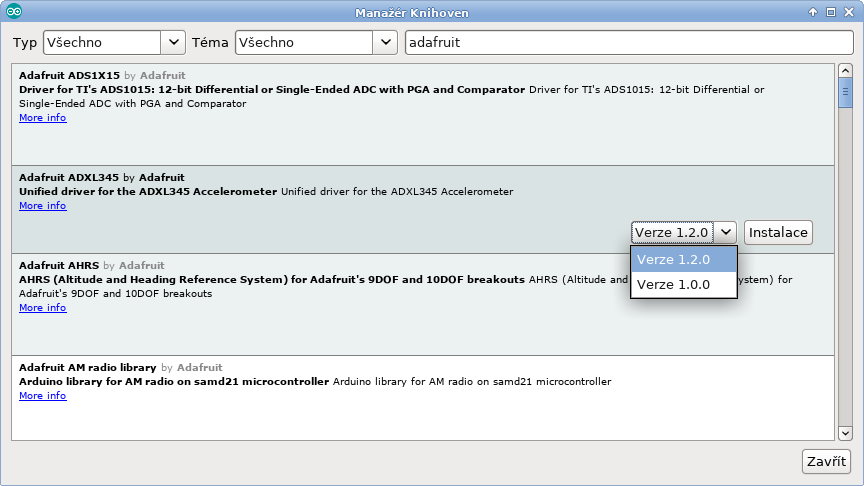The image size is (864, 486).
Task: Click the scrollbar up arrow
Action: 845,71
